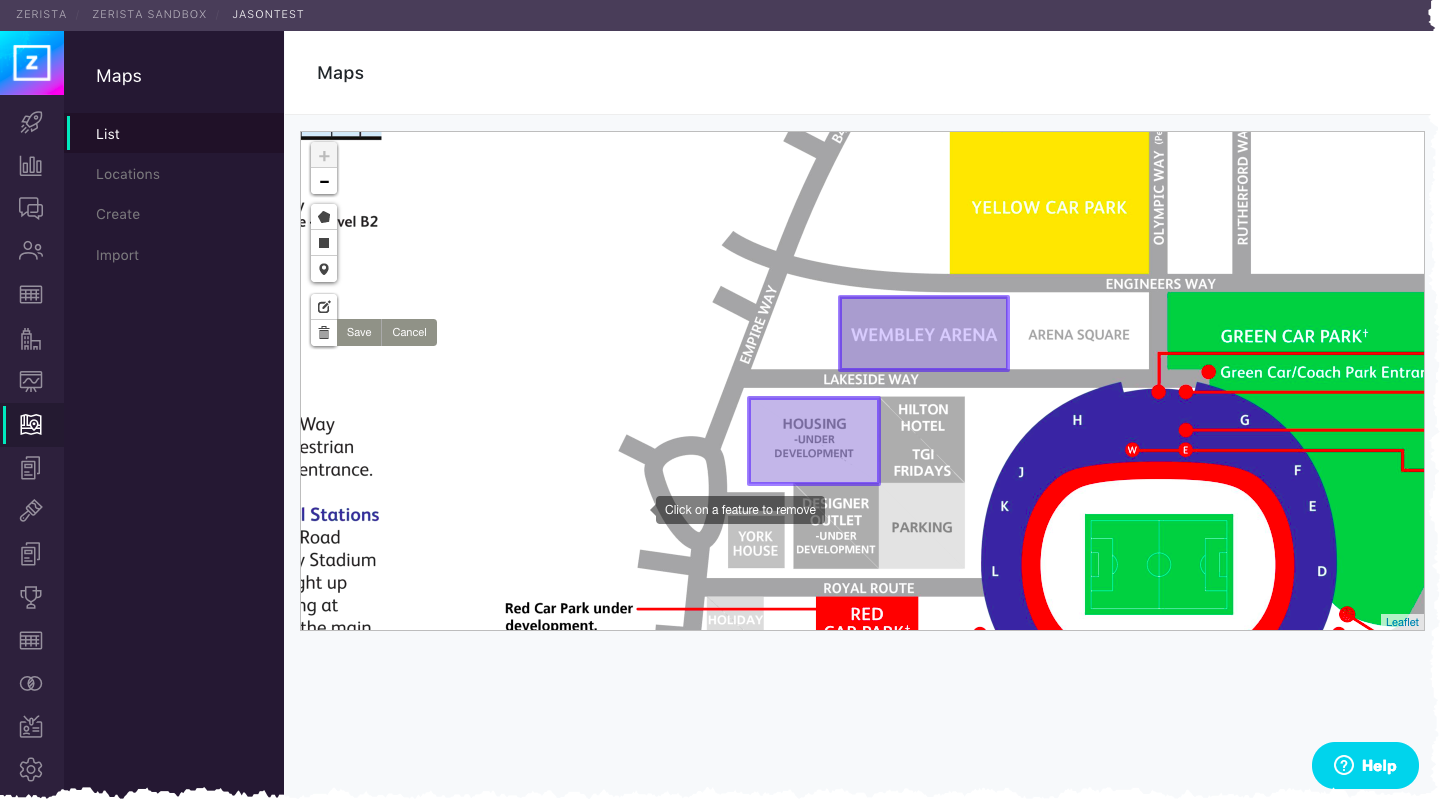Click the Leaflet attribution link
The image size is (1440, 799).
coord(1402,622)
